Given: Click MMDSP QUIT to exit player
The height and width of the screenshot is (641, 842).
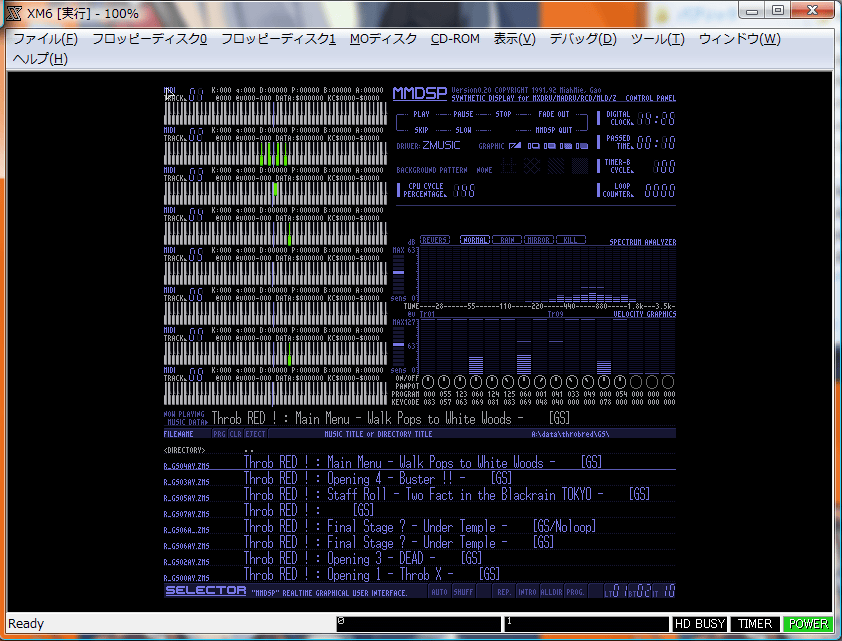Looking at the screenshot, I should (x=553, y=130).
